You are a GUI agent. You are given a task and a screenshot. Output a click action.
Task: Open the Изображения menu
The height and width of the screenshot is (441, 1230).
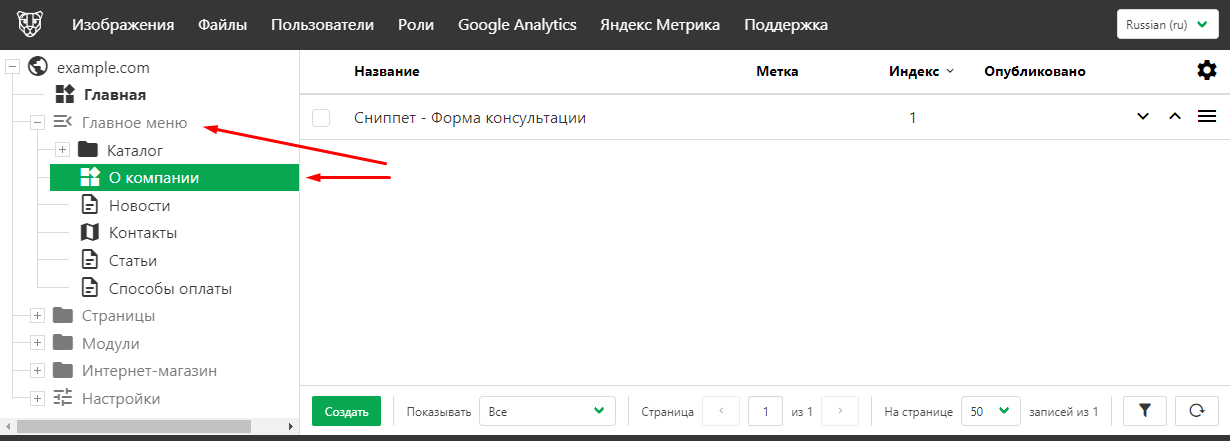pos(123,25)
